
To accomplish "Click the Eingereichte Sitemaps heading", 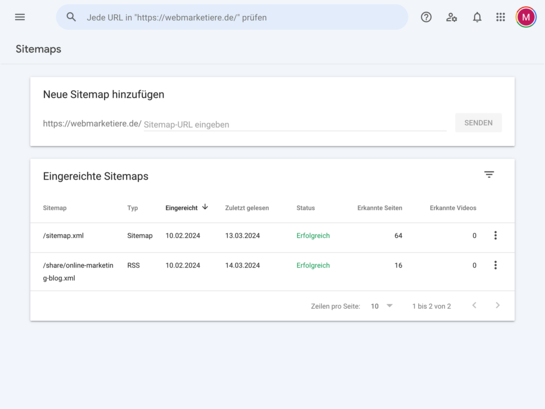I will coord(96,176).
